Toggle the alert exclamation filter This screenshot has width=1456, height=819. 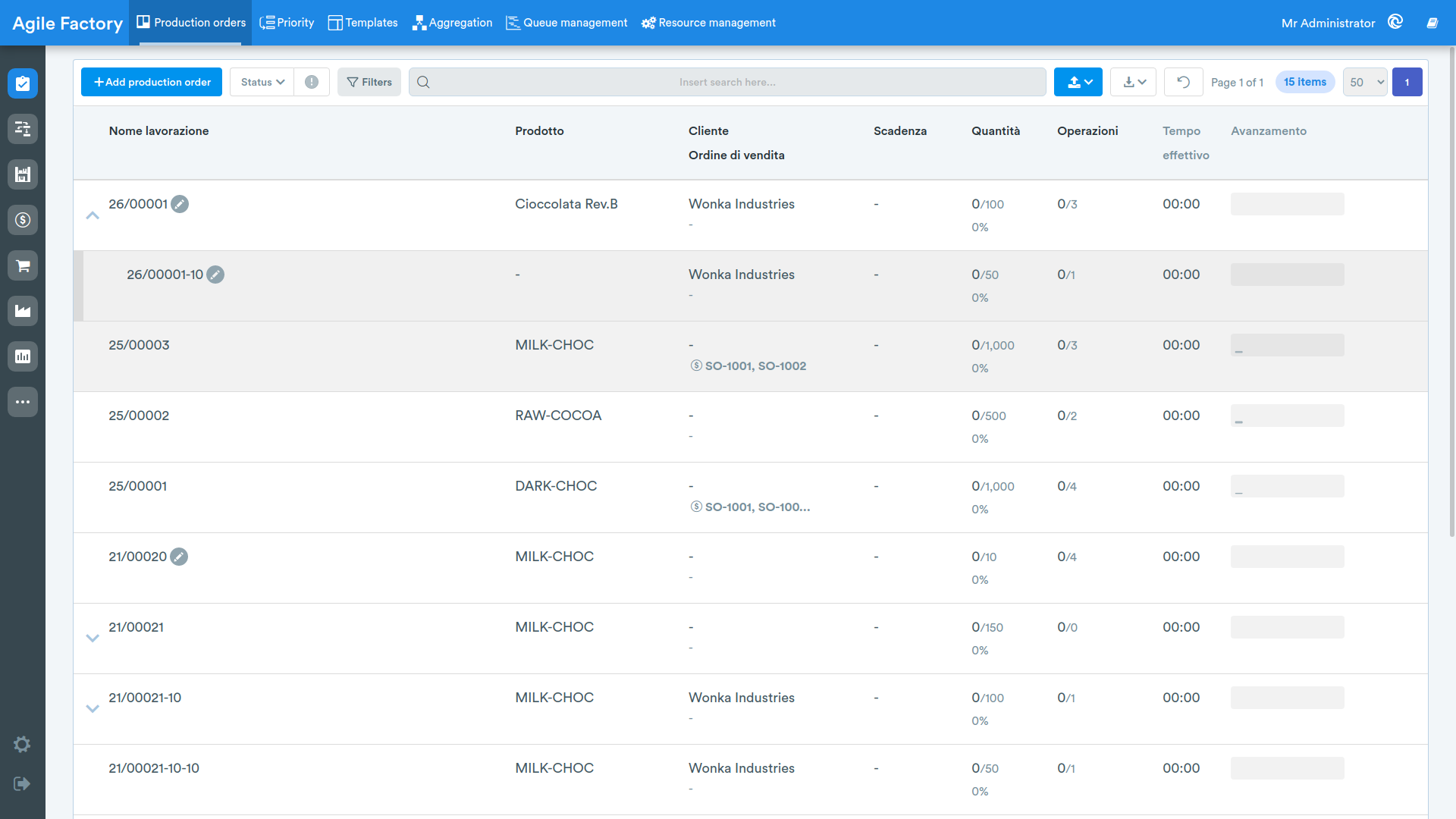coord(312,82)
